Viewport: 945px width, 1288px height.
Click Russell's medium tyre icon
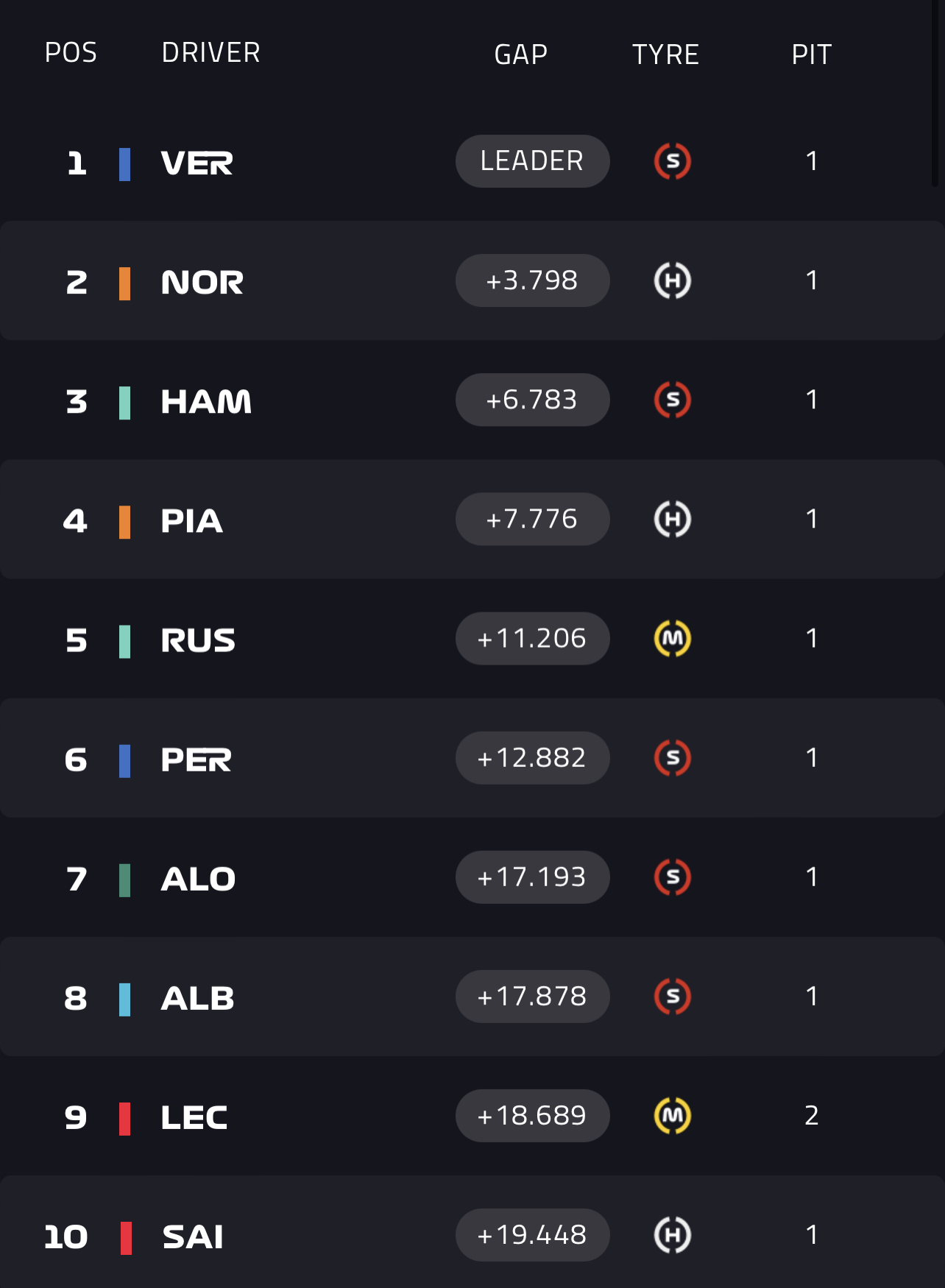pos(672,638)
